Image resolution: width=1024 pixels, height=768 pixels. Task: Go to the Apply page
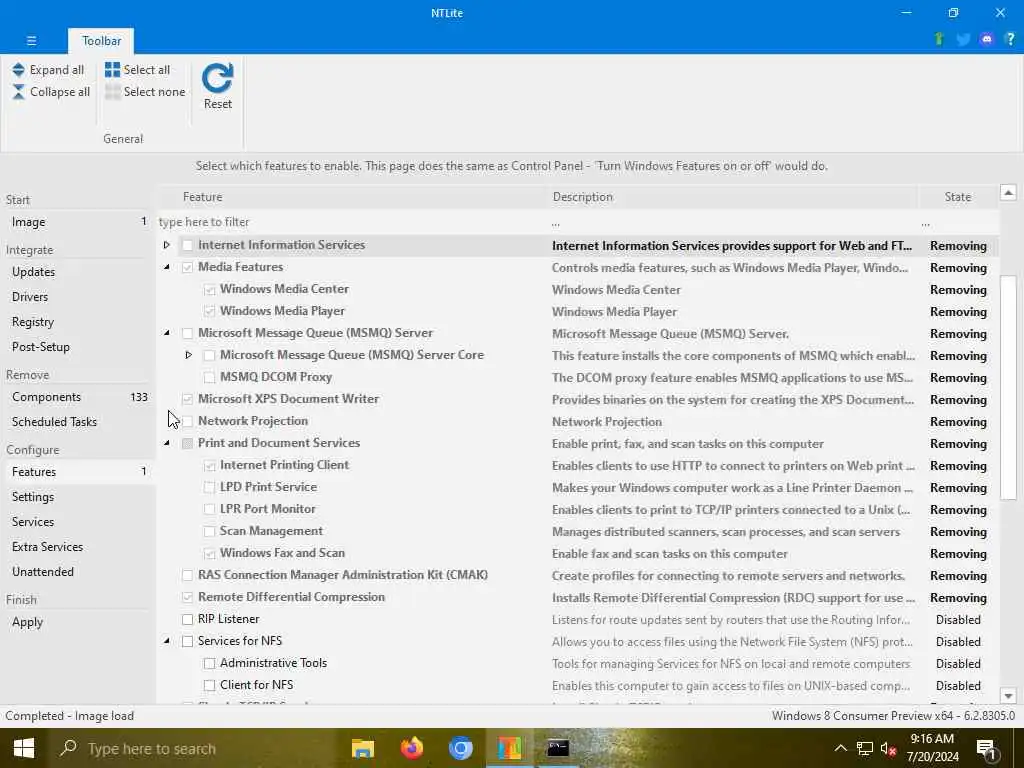click(x=78, y=622)
